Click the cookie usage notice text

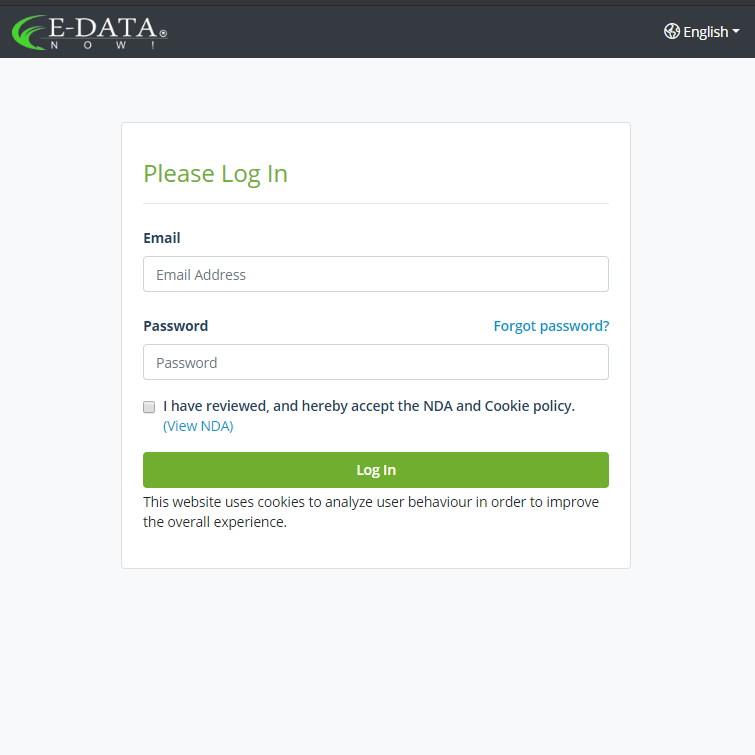point(371,512)
